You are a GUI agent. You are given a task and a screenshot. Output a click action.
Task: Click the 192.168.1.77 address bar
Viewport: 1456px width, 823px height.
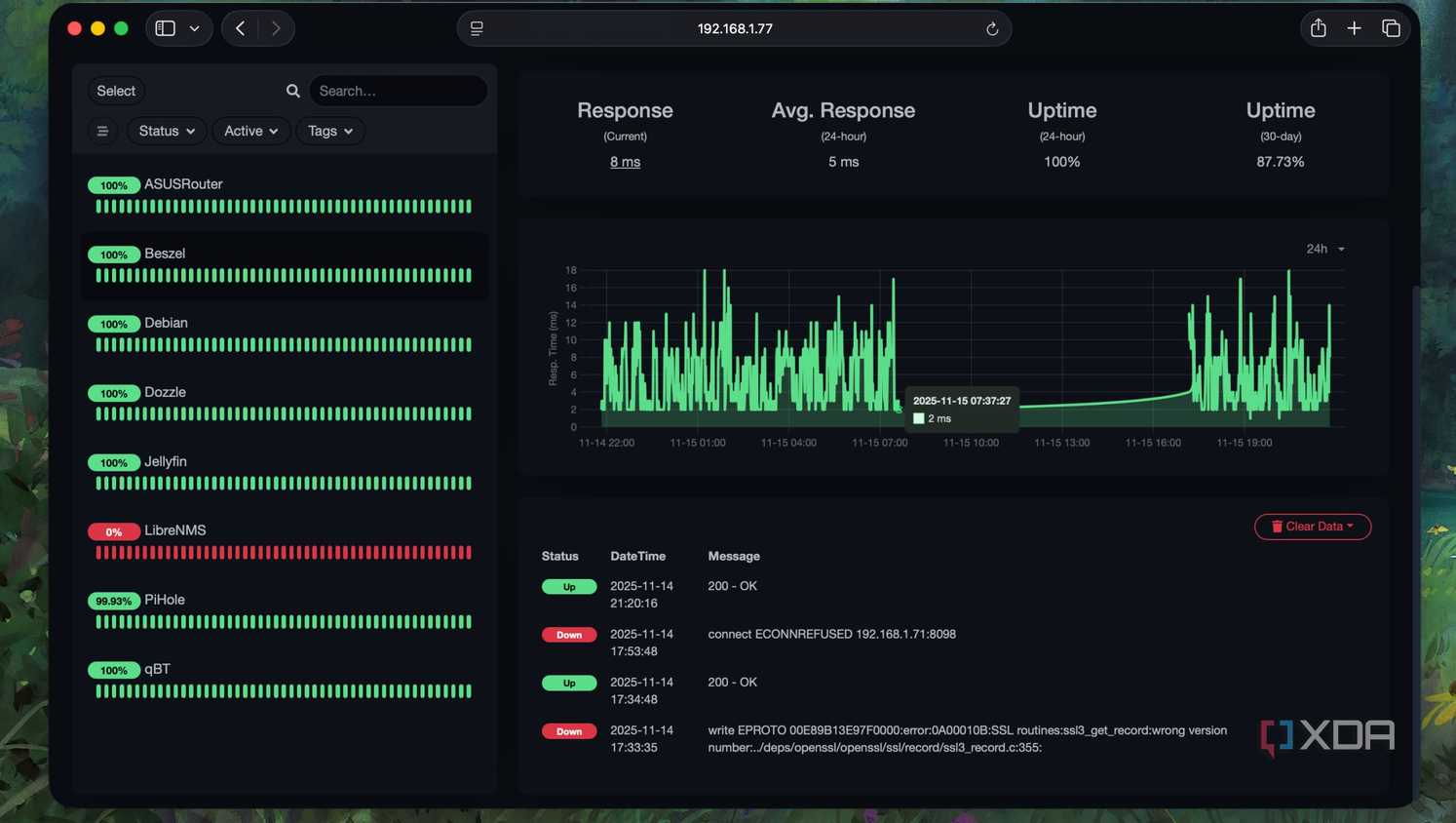734,28
